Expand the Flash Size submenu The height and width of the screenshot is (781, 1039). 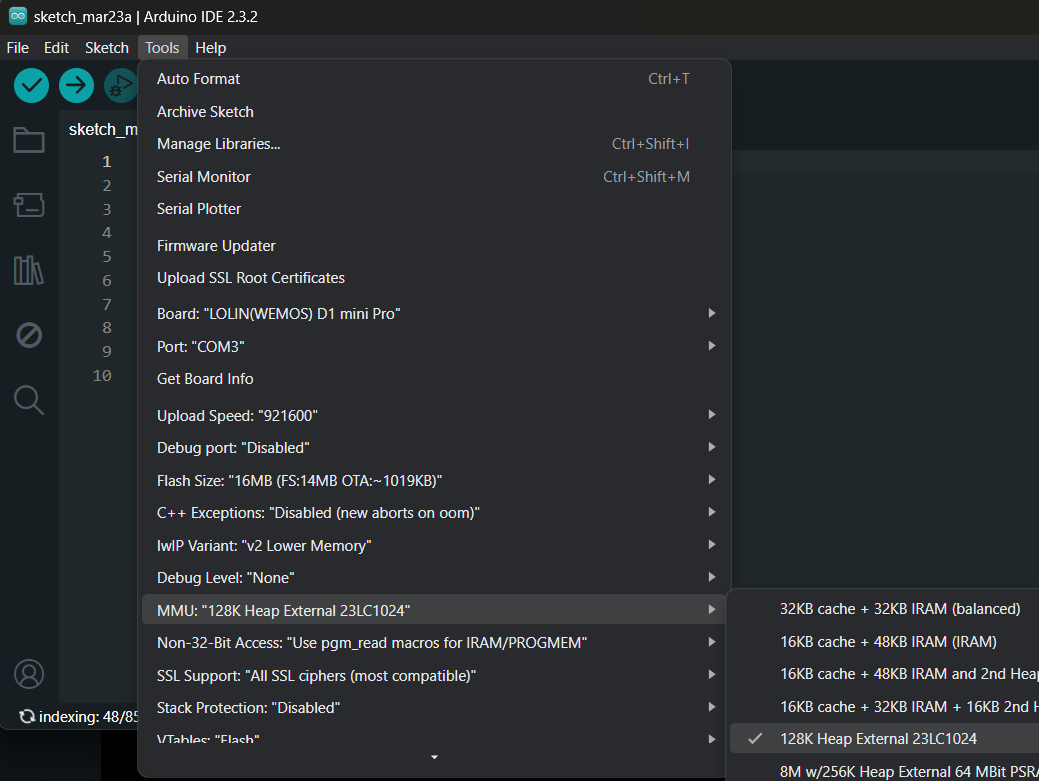coord(434,480)
